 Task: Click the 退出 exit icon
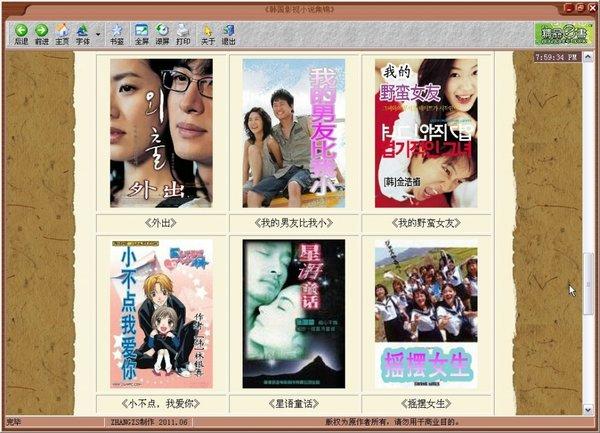click(x=228, y=34)
